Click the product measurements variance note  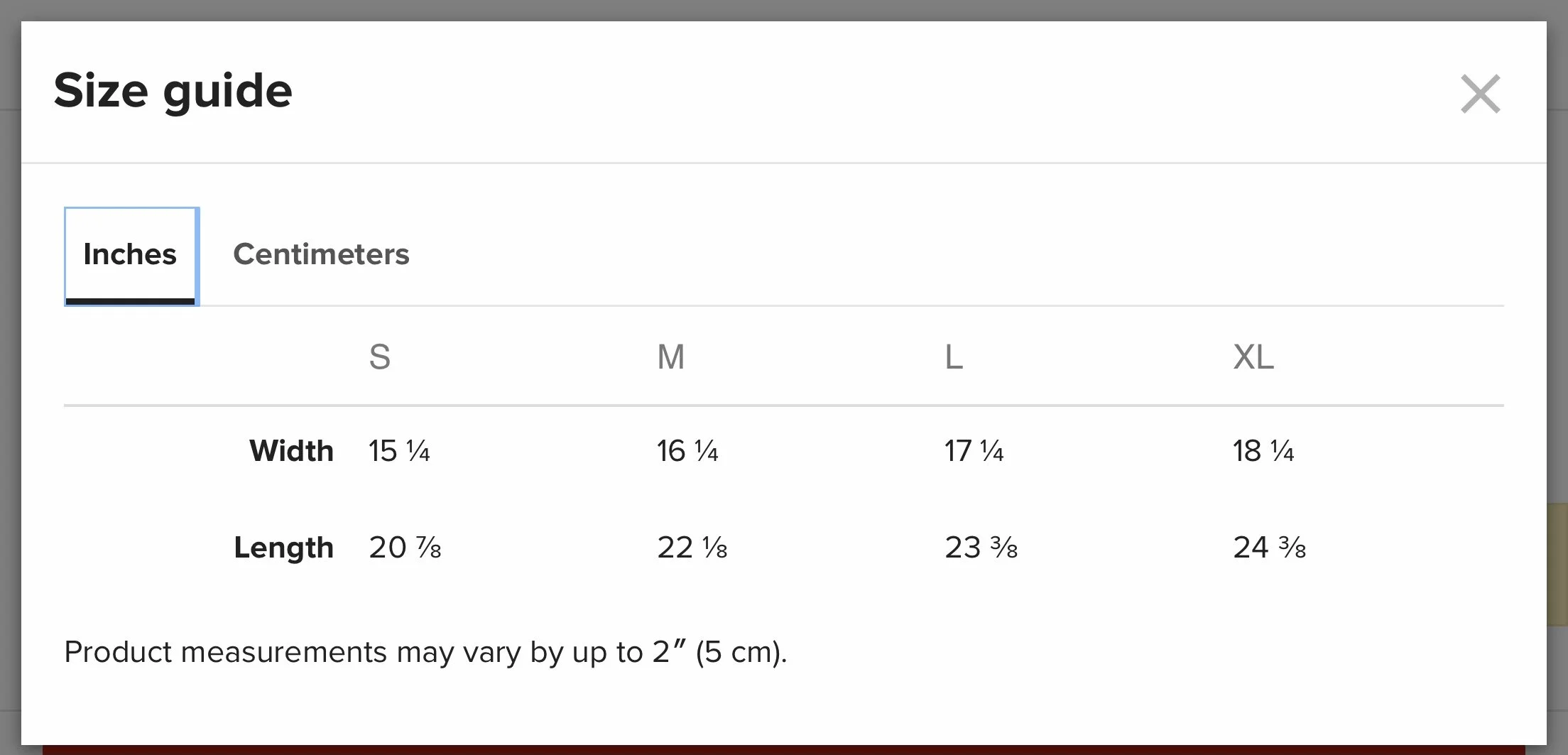point(426,652)
